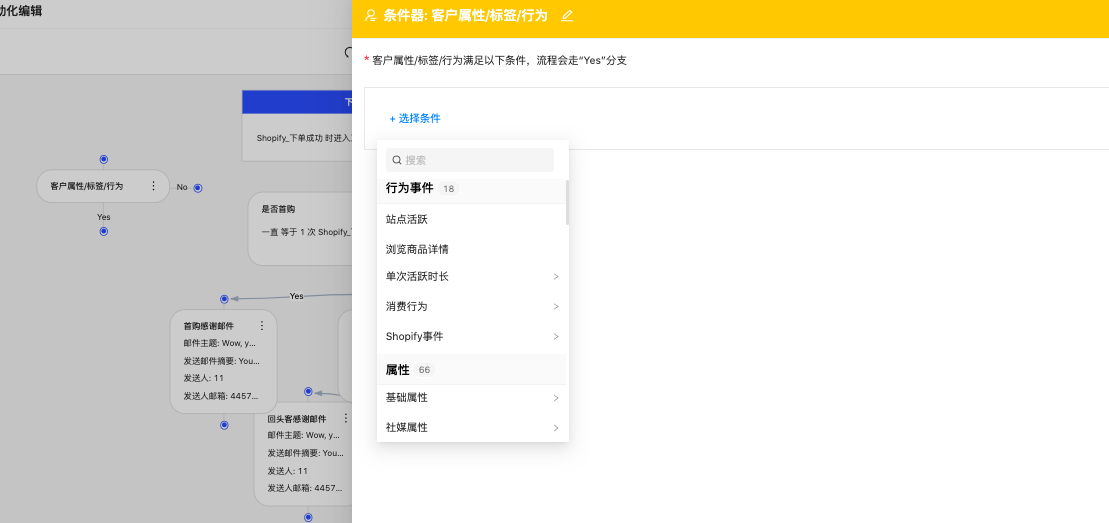Select the 首购感谢邮件 email node
Image resolution: width=1109 pixels, height=523 pixels.
[223, 361]
